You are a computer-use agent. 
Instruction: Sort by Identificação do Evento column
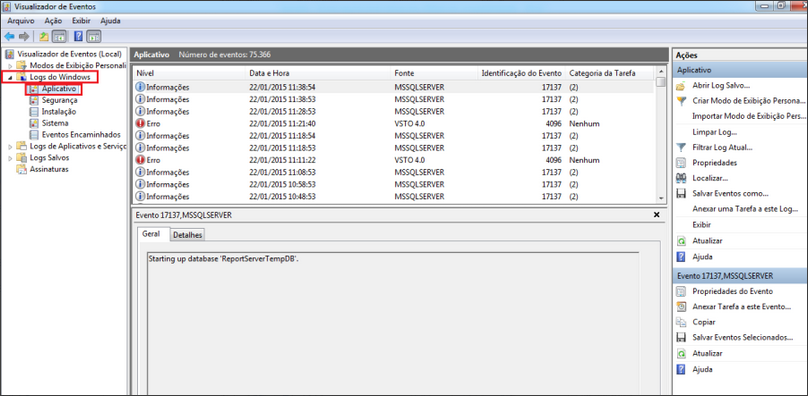point(521,73)
